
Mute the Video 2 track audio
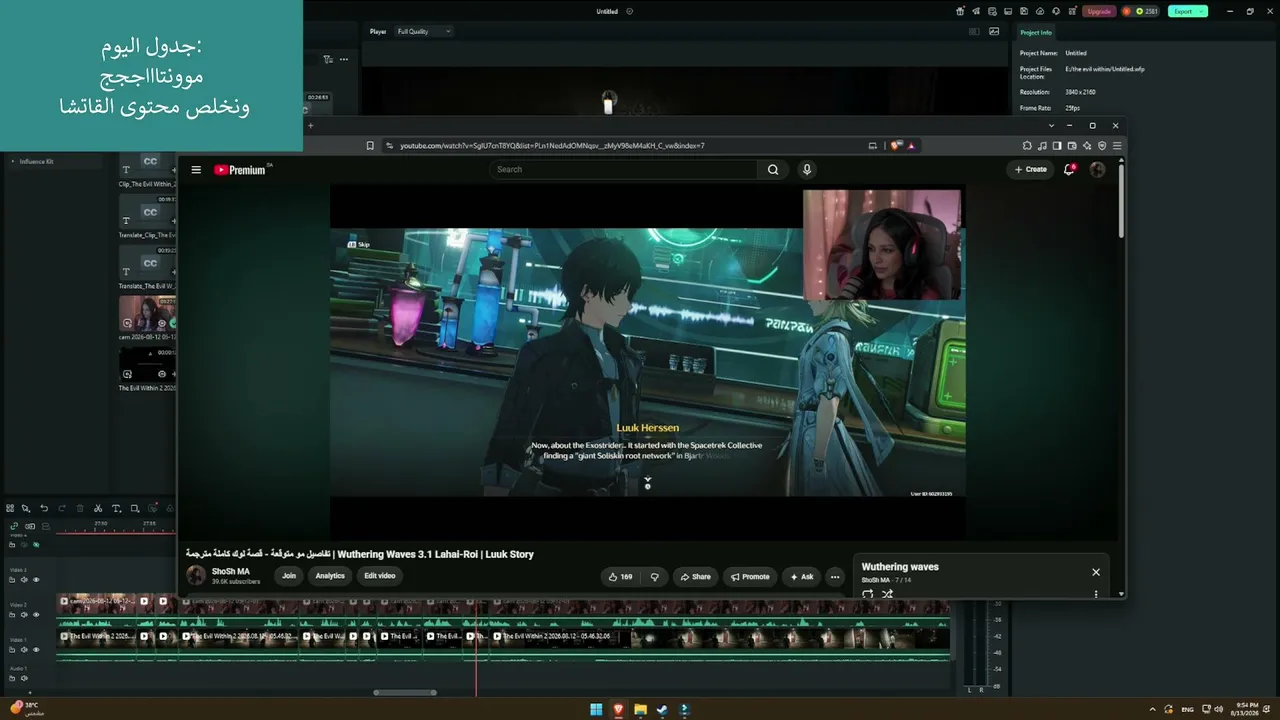click(24, 615)
